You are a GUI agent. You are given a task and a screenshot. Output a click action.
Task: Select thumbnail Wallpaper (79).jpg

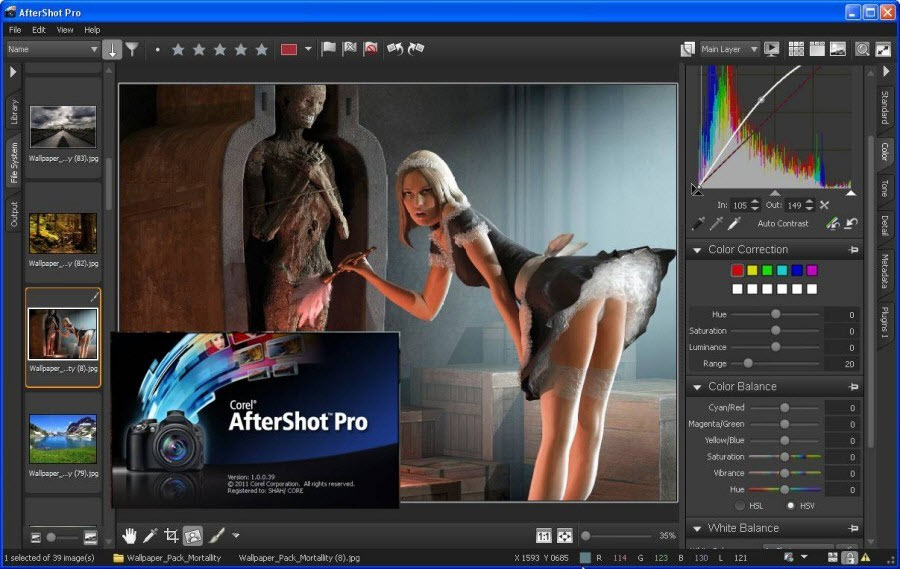click(x=62, y=441)
